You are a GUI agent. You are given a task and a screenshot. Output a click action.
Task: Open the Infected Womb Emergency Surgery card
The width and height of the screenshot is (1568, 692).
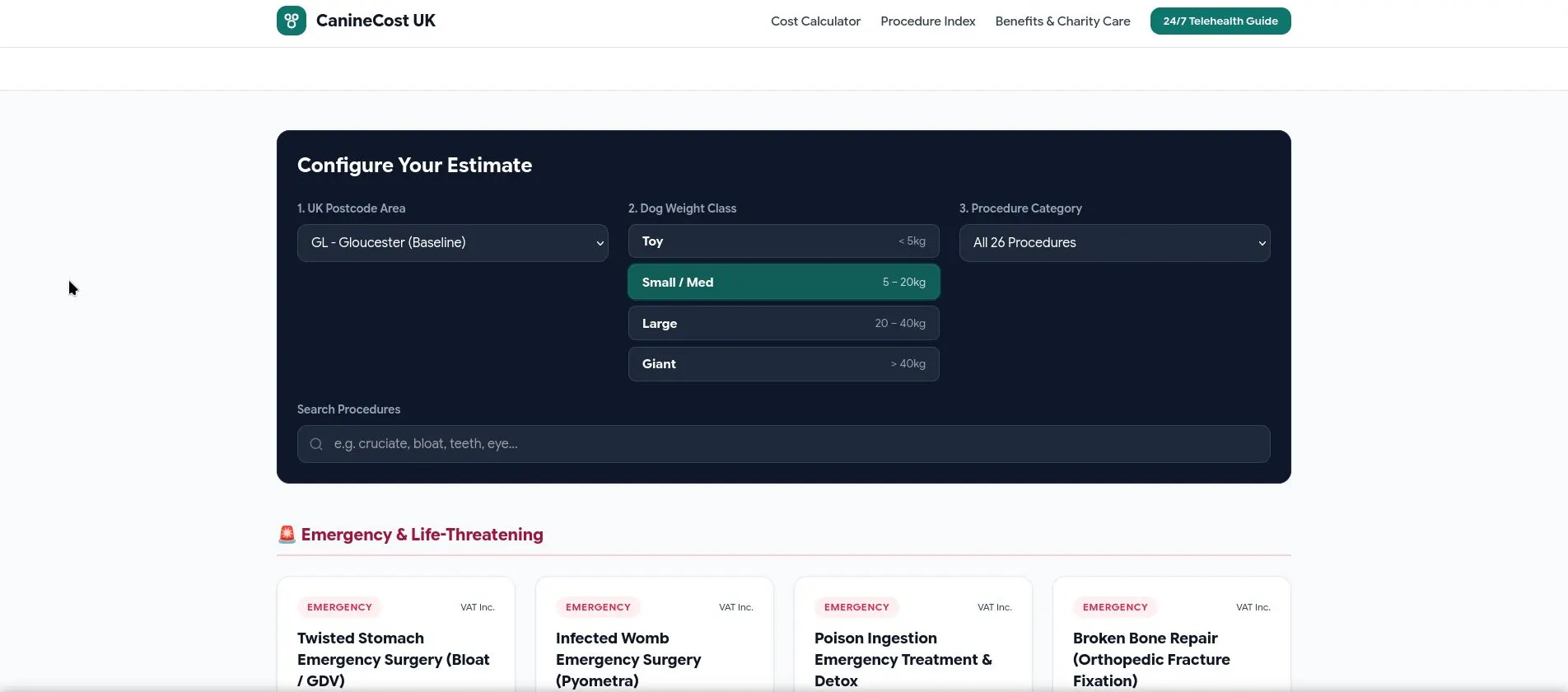click(x=655, y=634)
